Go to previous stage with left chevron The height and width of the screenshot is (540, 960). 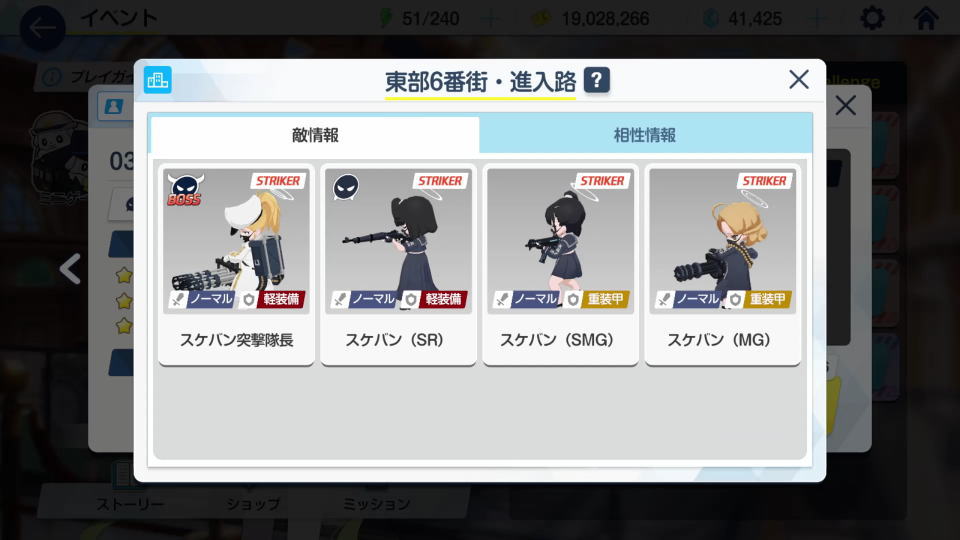click(70, 269)
